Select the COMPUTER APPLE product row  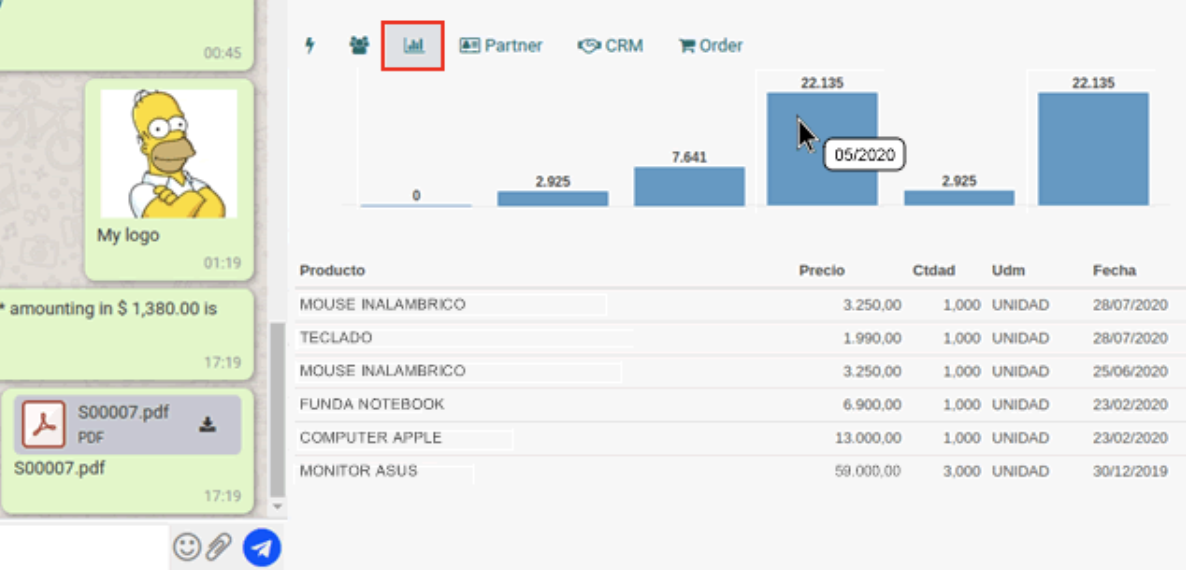tap(740, 438)
